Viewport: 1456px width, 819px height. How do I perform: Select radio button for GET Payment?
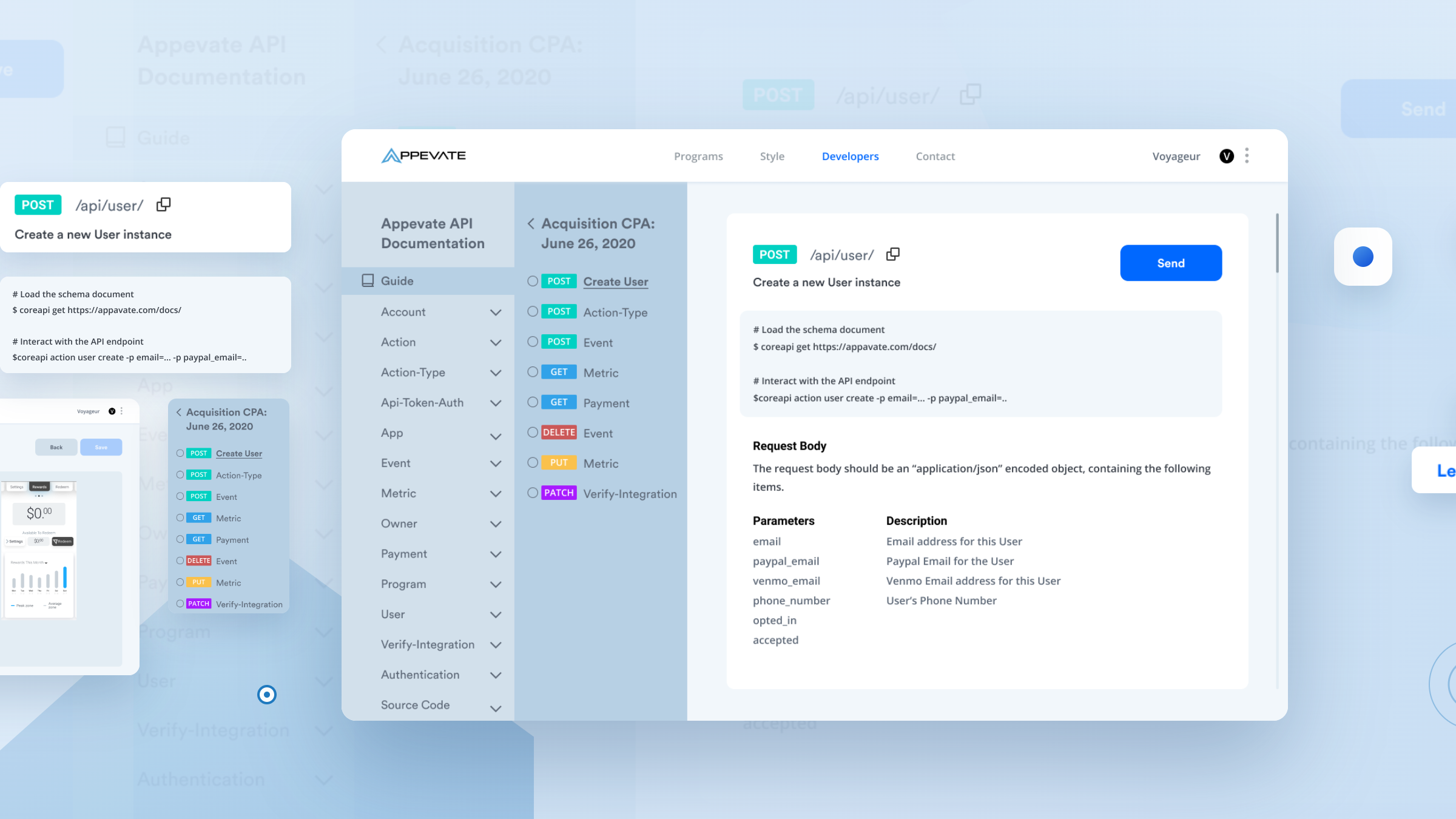point(533,402)
